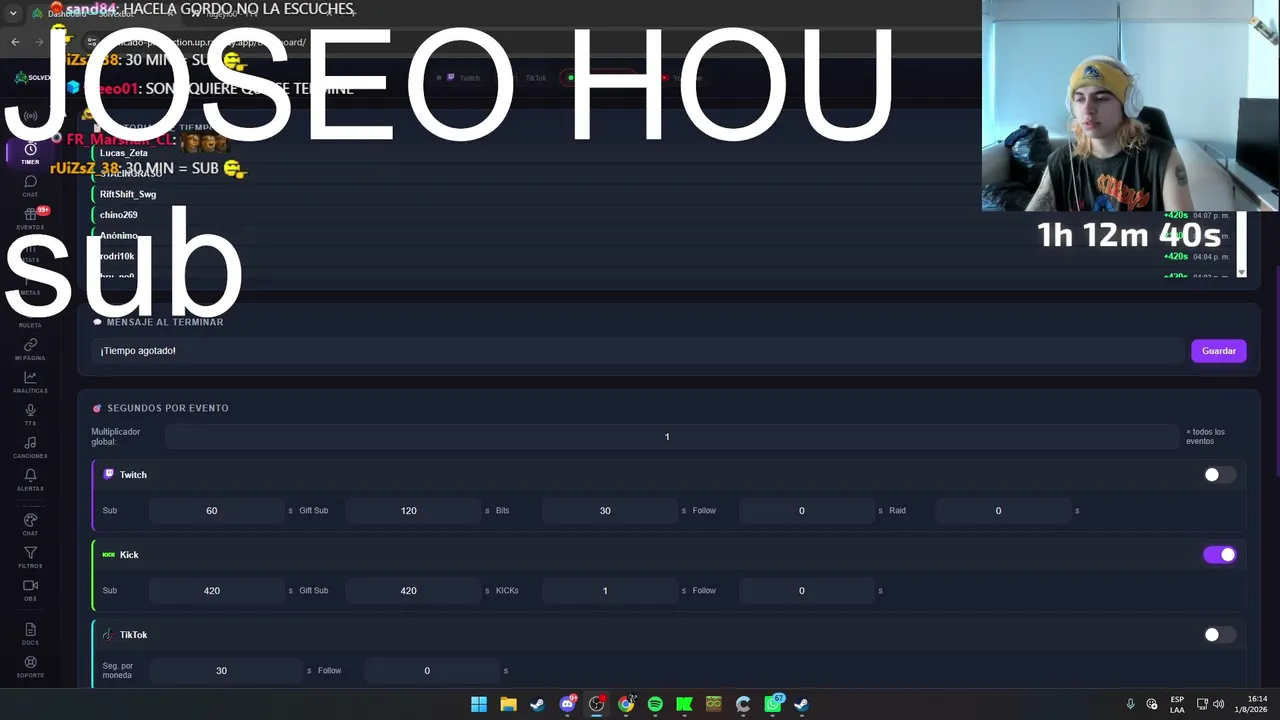The width and height of the screenshot is (1280, 720).
Task: Open Spotify from the taskbar
Action: coord(655,704)
